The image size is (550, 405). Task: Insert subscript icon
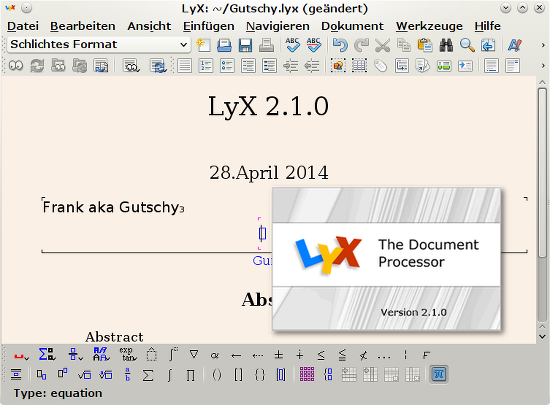pos(41,374)
